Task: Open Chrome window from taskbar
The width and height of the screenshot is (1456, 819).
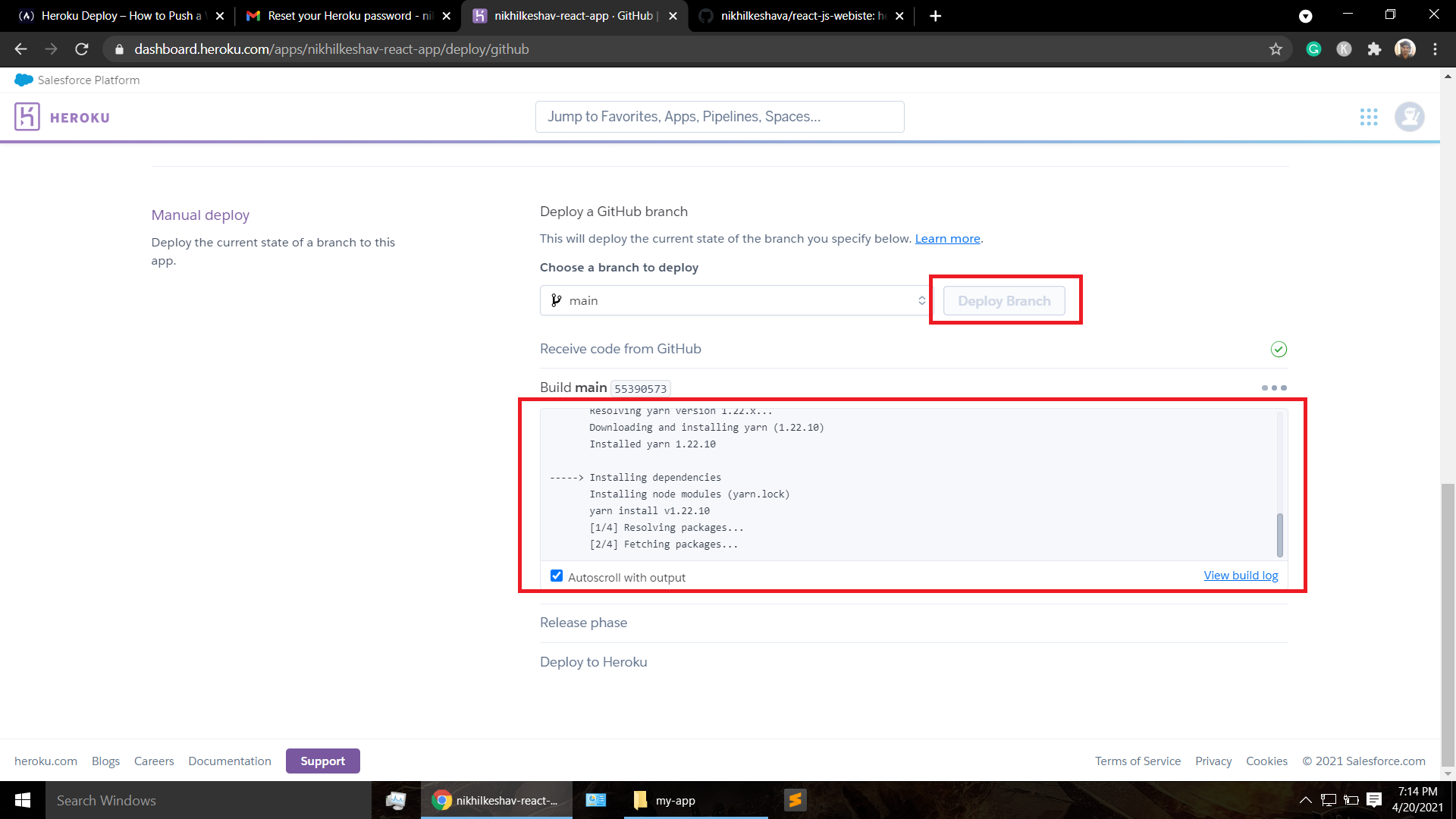Action: click(x=497, y=800)
